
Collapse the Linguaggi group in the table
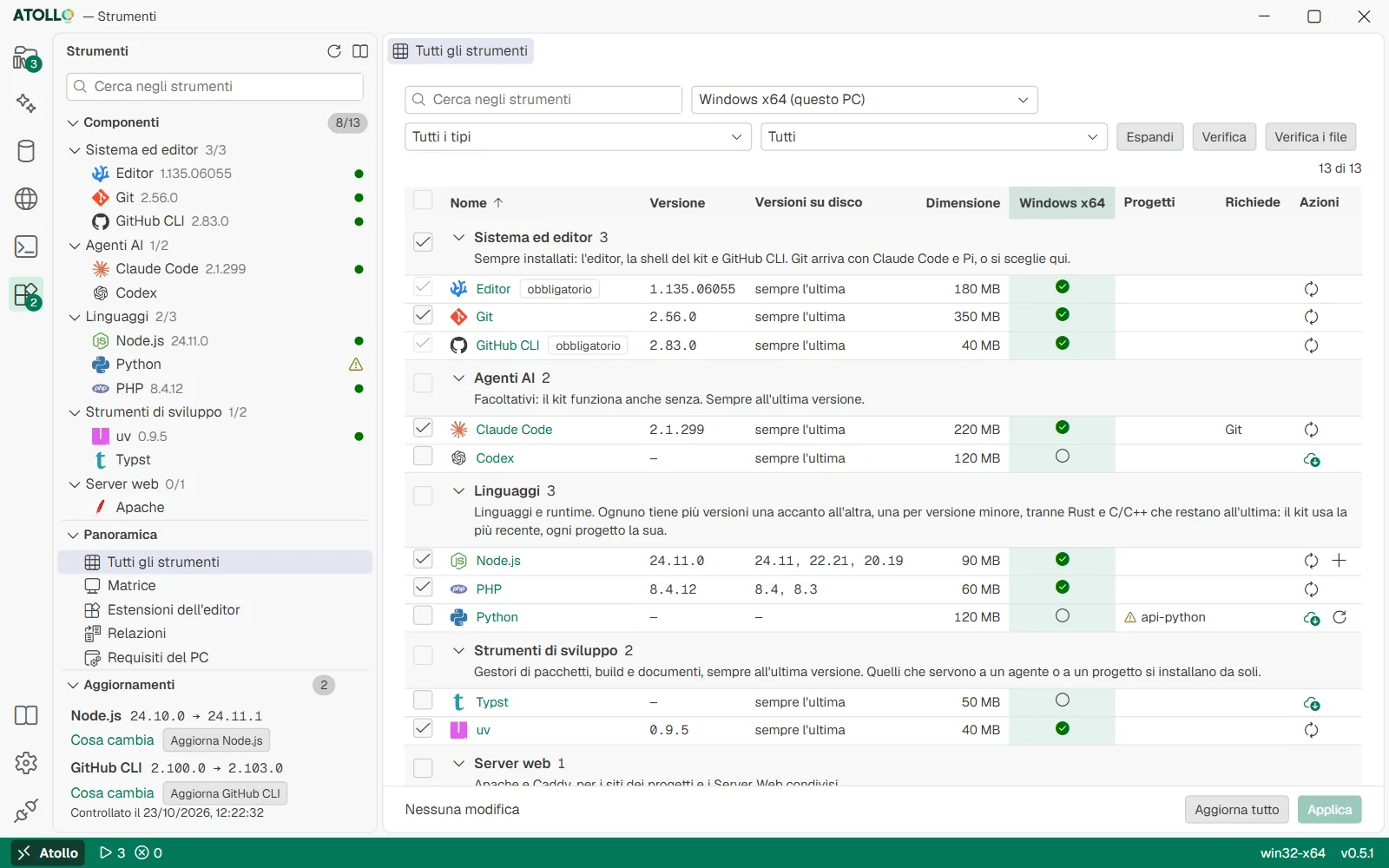coord(458,491)
